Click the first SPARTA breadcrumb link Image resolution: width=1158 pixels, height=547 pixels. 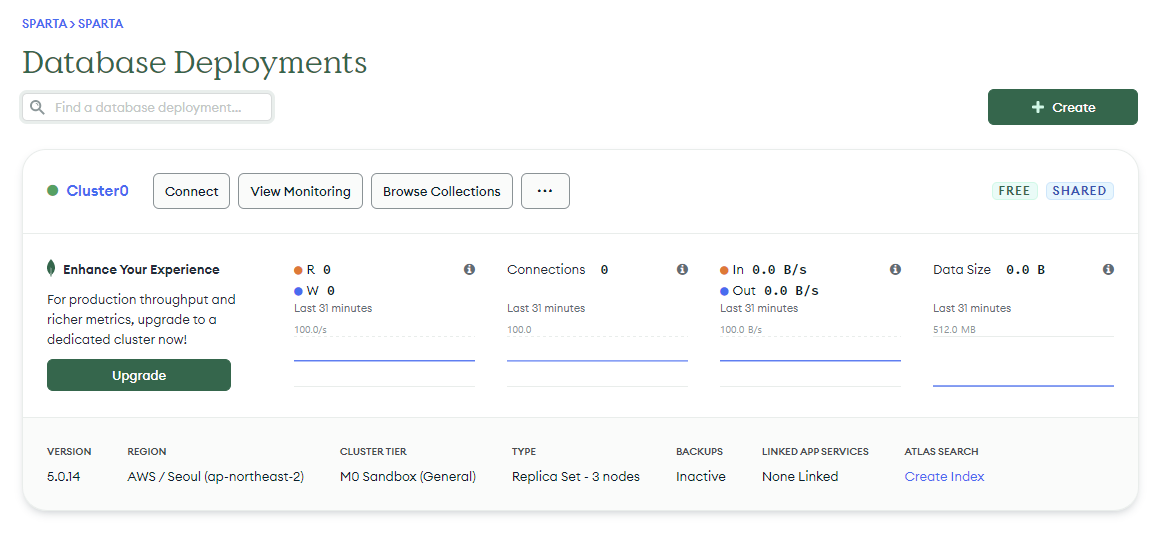click(x=44, y=24)
